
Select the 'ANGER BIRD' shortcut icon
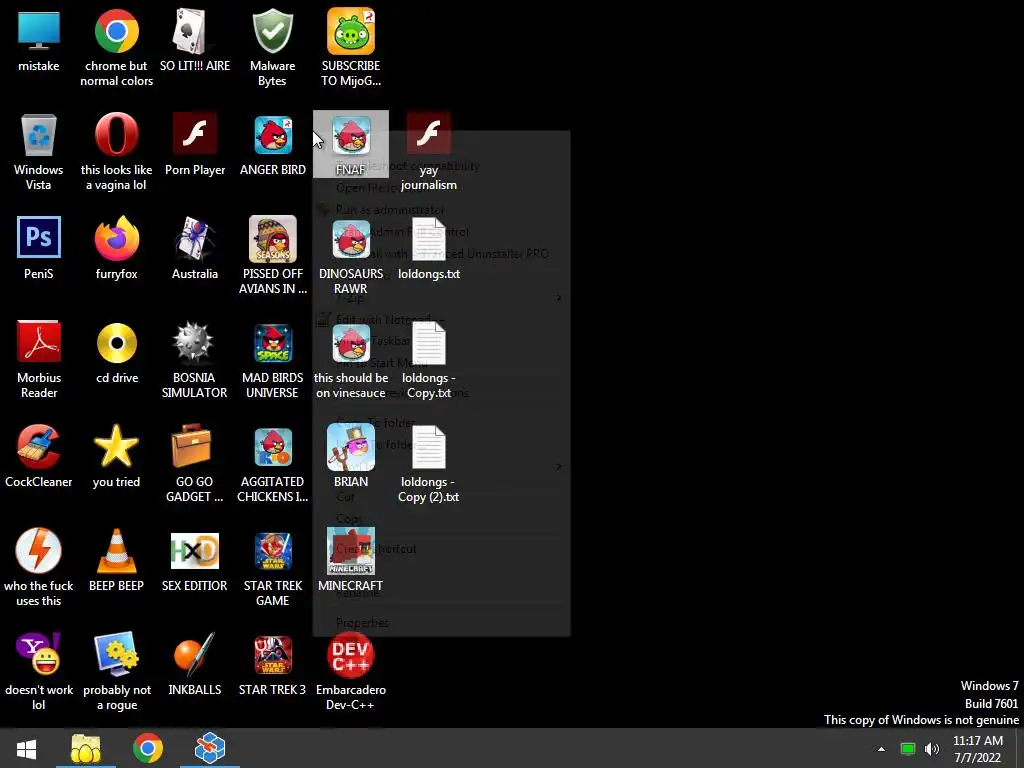pos(272,135)
